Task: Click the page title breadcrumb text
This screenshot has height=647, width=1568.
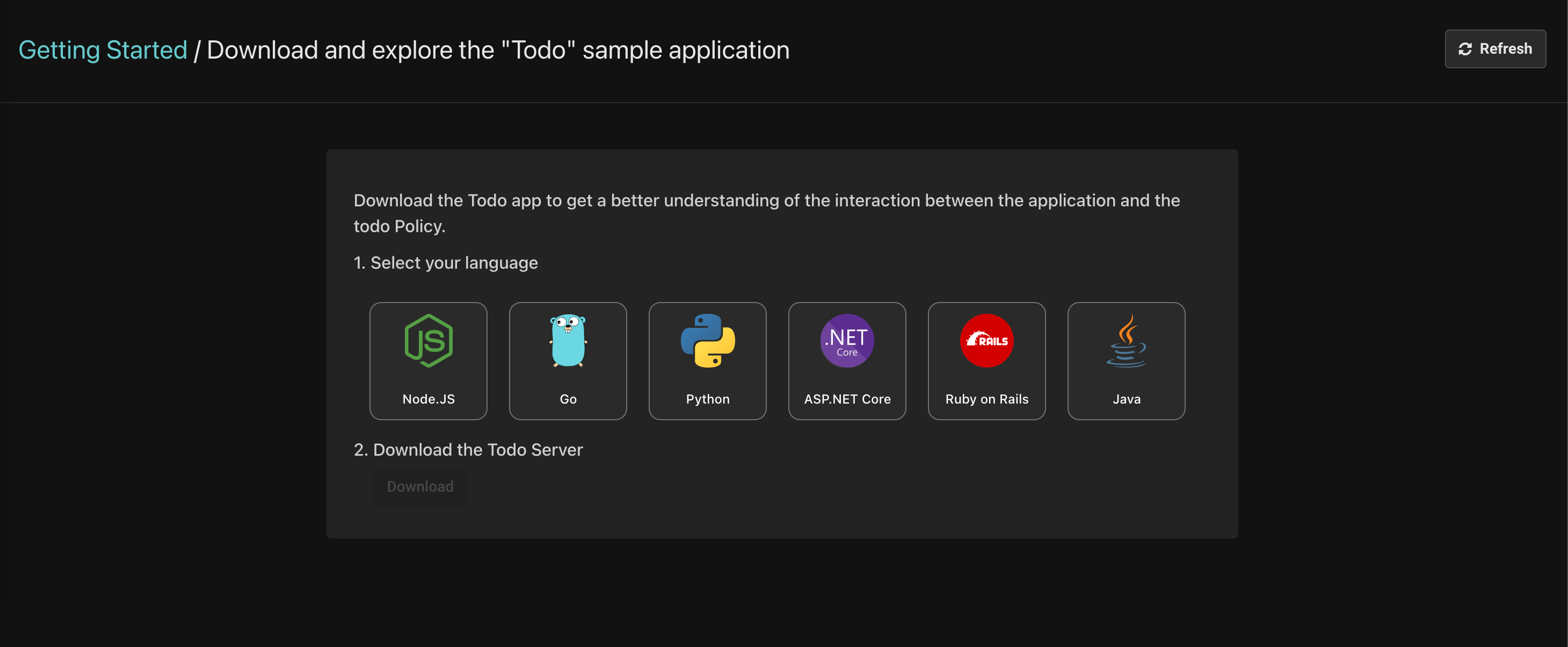Action: click(x=497, y=50)
